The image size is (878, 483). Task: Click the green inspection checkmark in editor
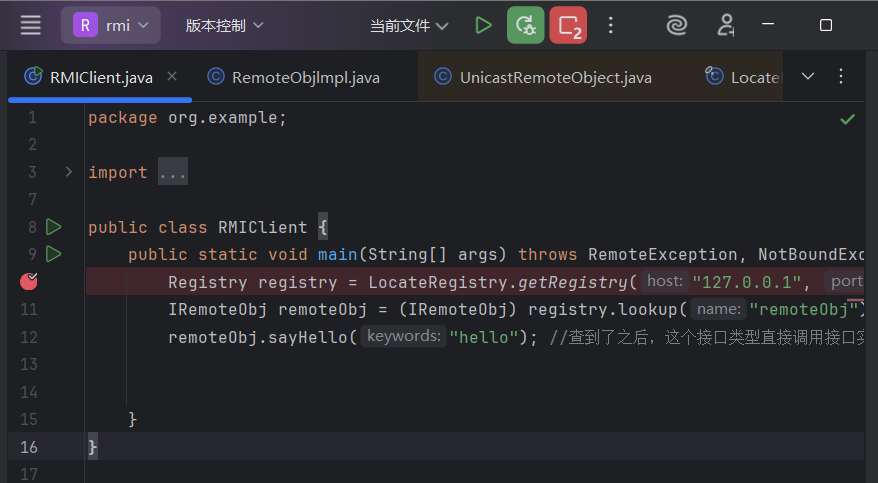847,119
